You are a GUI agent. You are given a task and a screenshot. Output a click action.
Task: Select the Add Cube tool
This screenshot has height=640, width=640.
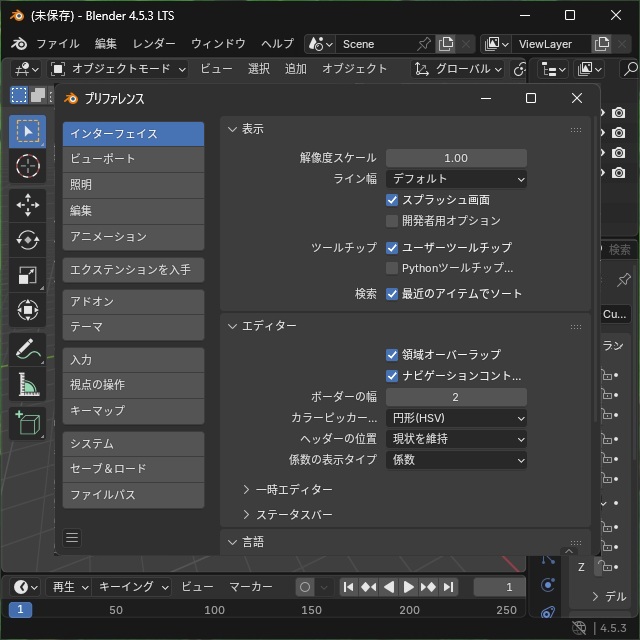tap(27, 423)
